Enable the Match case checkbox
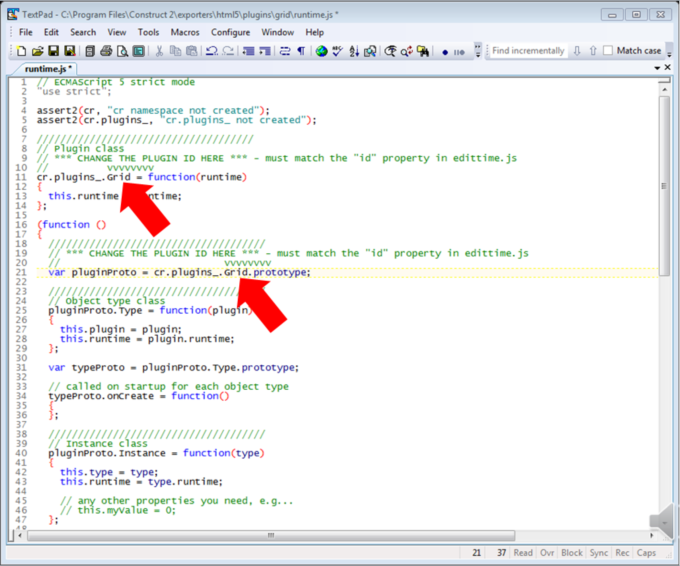This screenshot has width=680, height=566. (608, 51)
